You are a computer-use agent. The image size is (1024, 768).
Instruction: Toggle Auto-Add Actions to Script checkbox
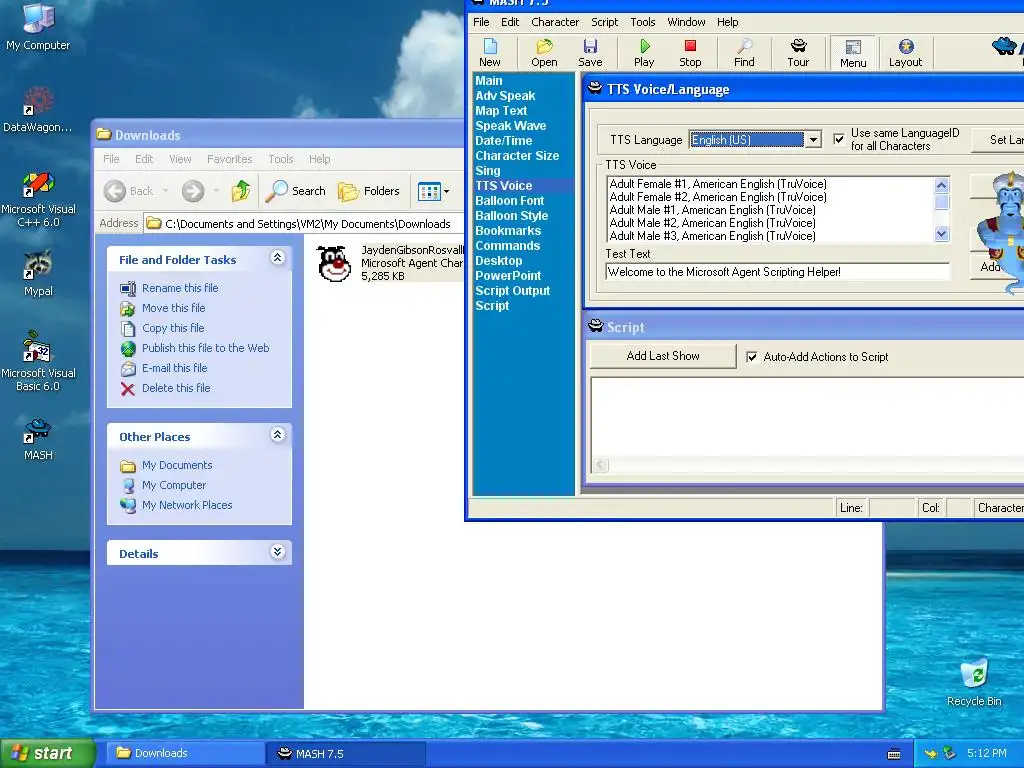[x=752, y=357]
